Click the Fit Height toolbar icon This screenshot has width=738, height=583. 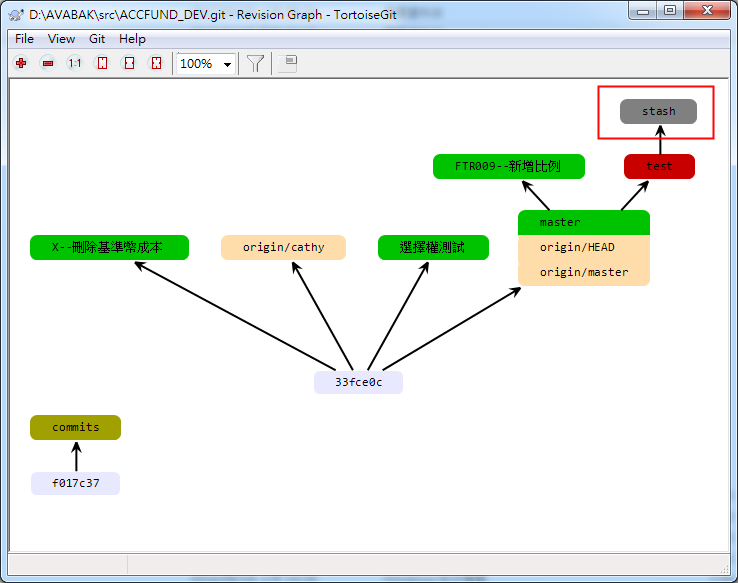click(102, 63)
